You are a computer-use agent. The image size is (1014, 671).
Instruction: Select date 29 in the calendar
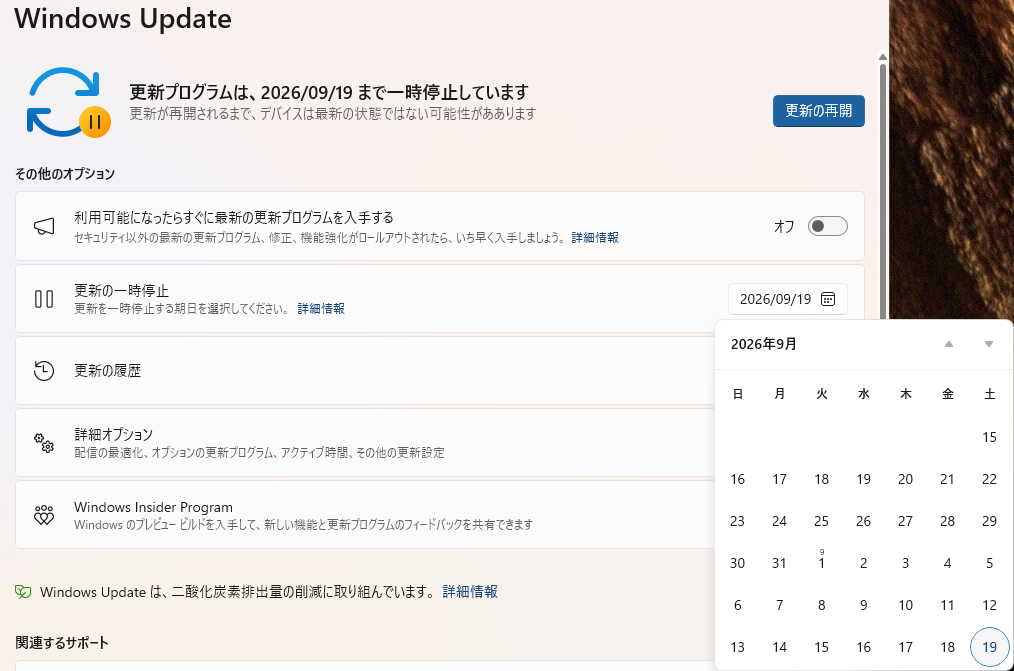tap(989, 521)
